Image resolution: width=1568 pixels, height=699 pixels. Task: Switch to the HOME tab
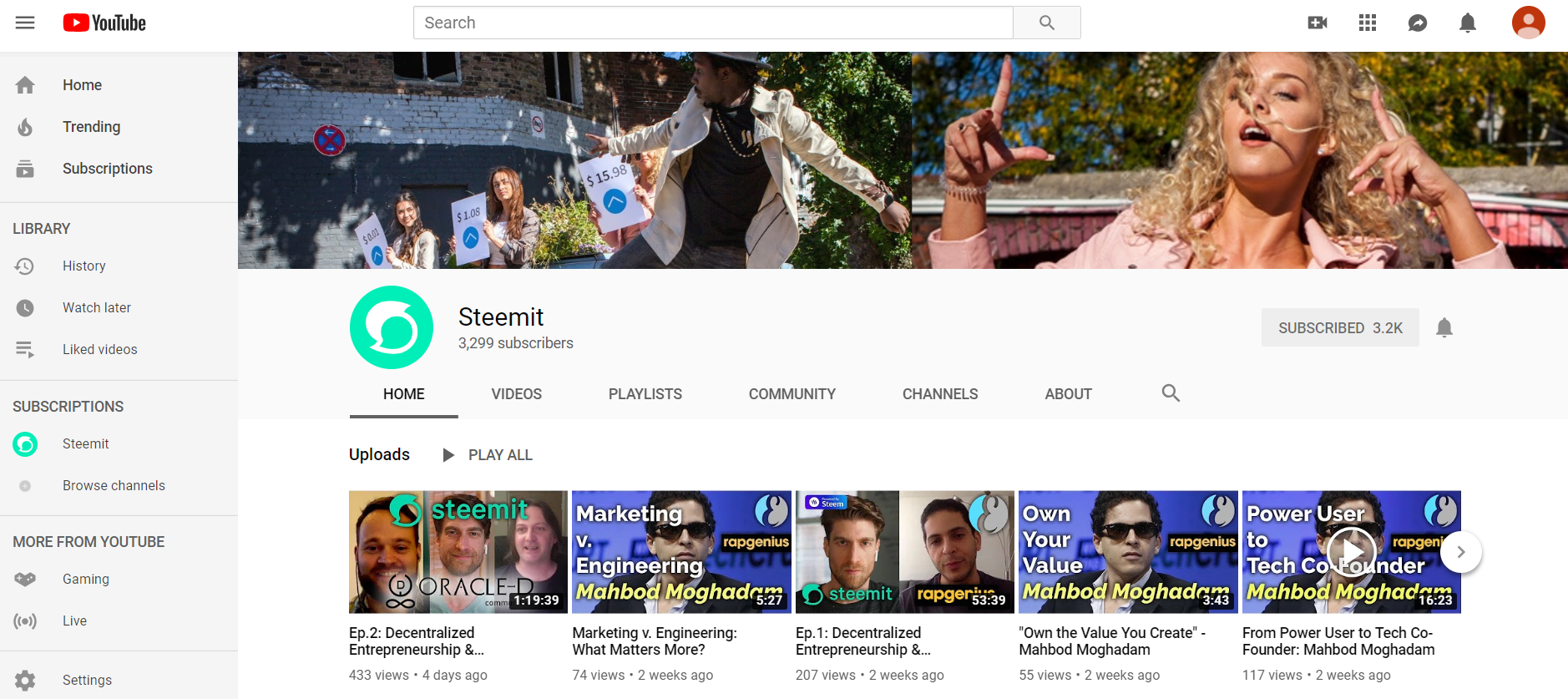point(404,394)
